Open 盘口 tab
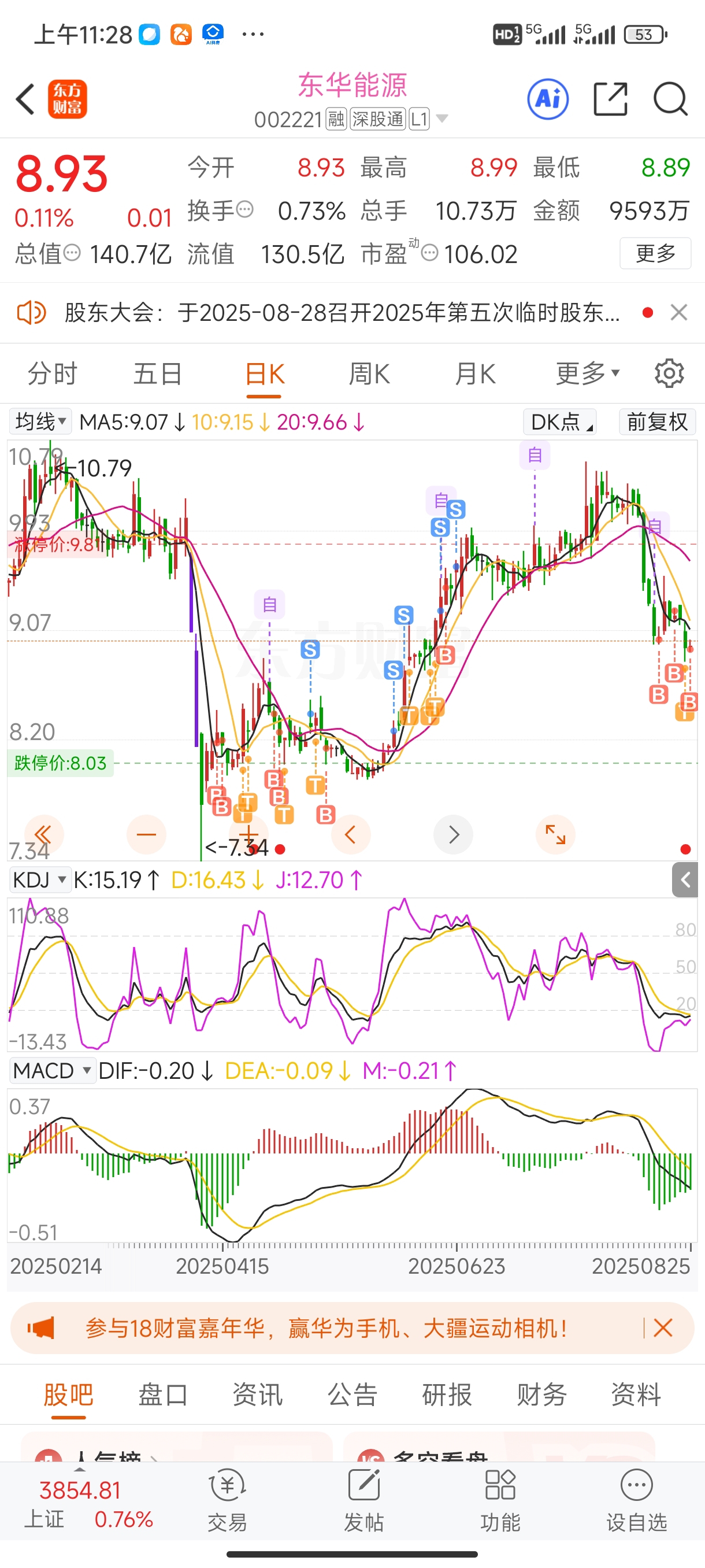 [163, 1394]
